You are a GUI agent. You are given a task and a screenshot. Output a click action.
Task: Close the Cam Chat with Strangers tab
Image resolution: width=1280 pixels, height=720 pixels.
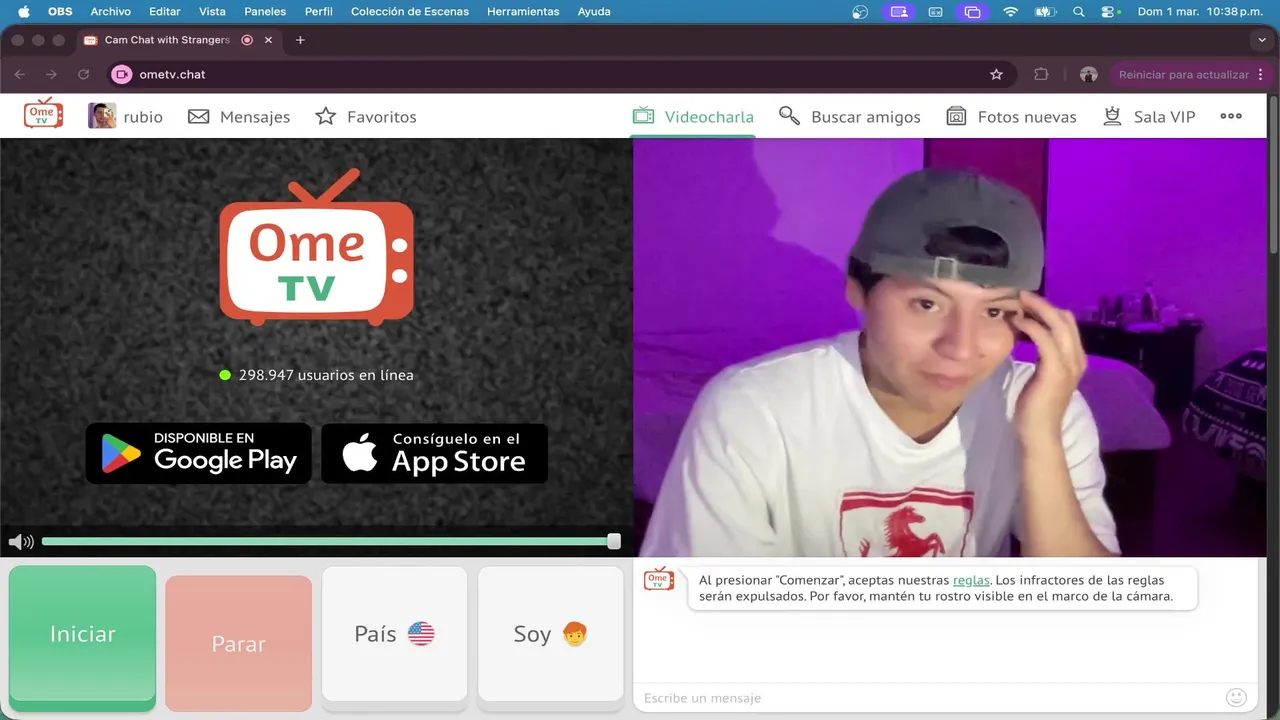point(269,40)
